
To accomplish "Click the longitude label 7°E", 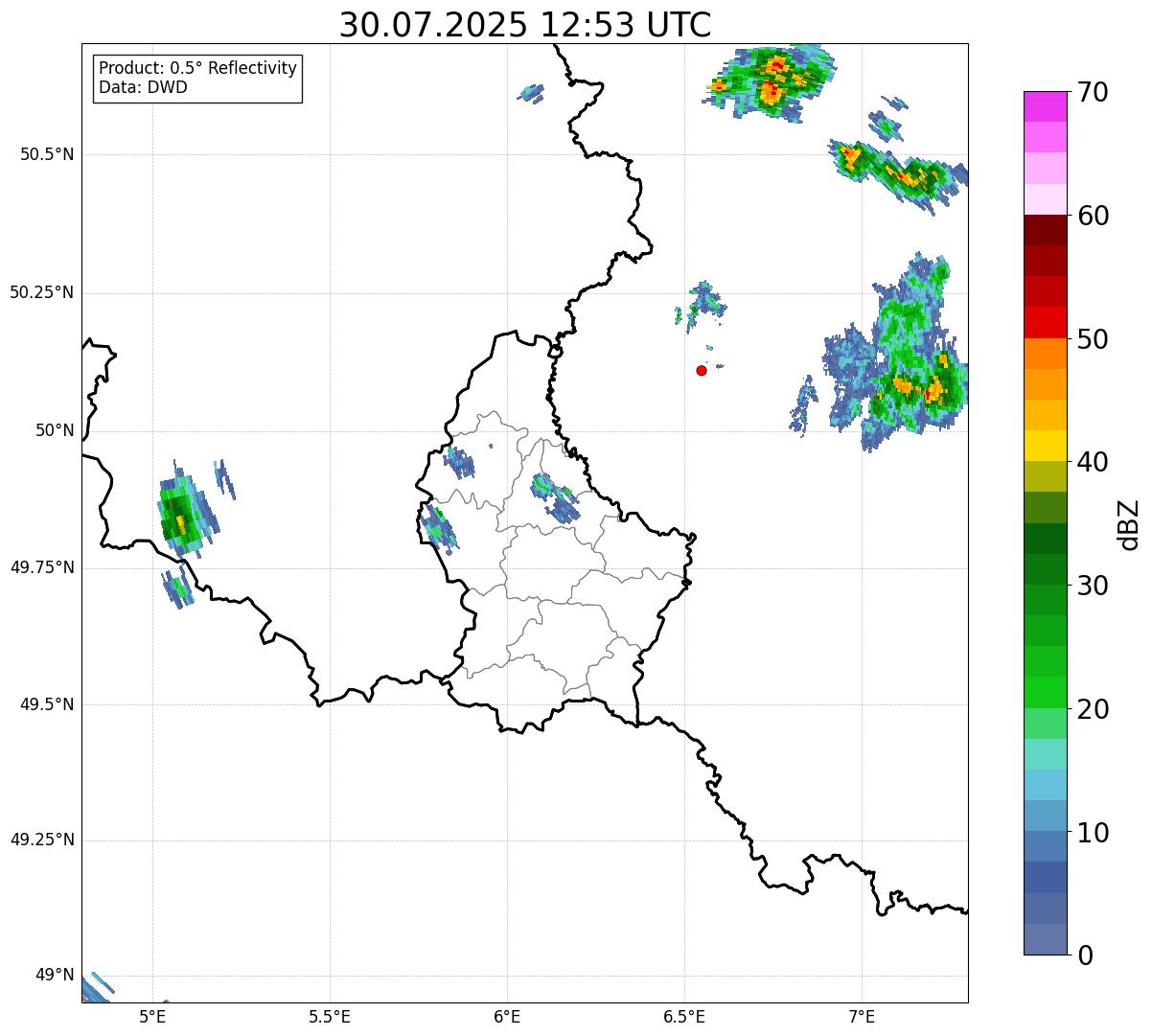I will [x=862, y=1017].
